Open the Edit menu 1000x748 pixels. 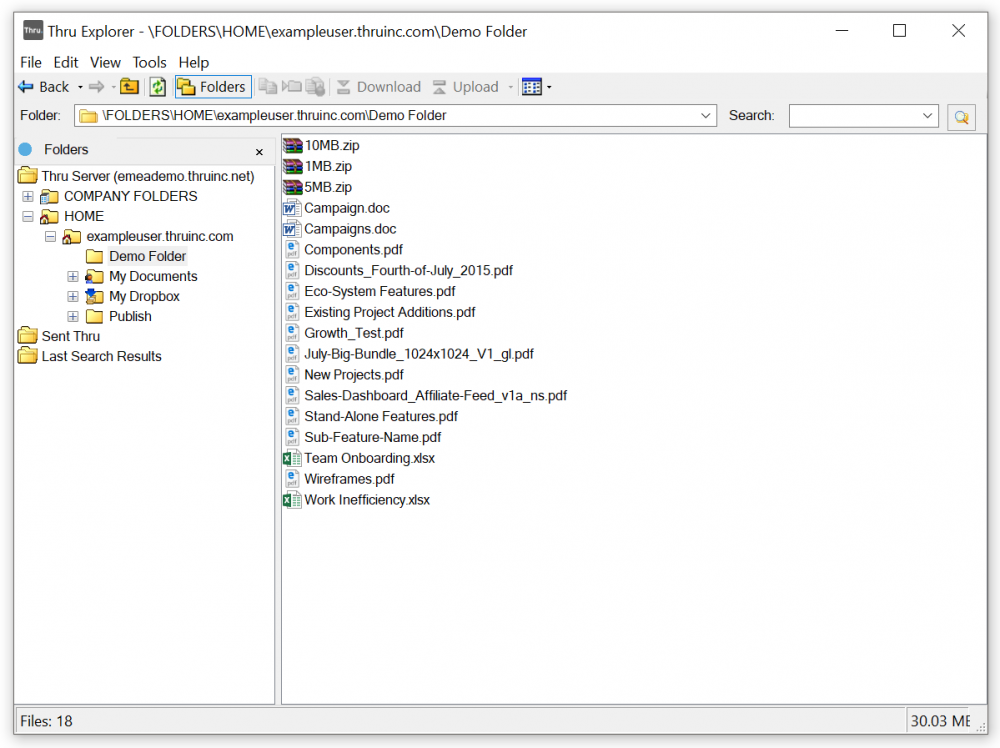coord(66,62)
